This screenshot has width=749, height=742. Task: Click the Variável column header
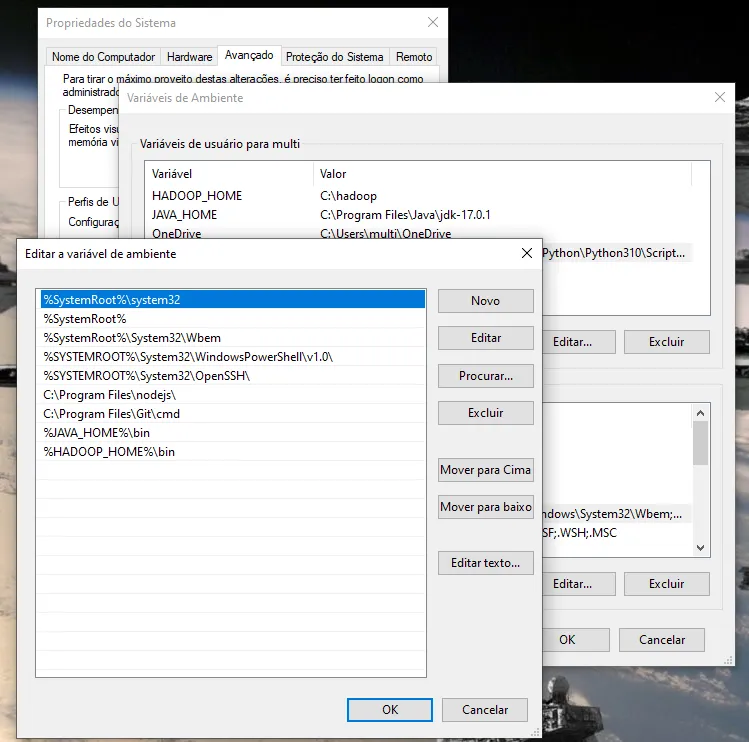[x=229, y=174]
